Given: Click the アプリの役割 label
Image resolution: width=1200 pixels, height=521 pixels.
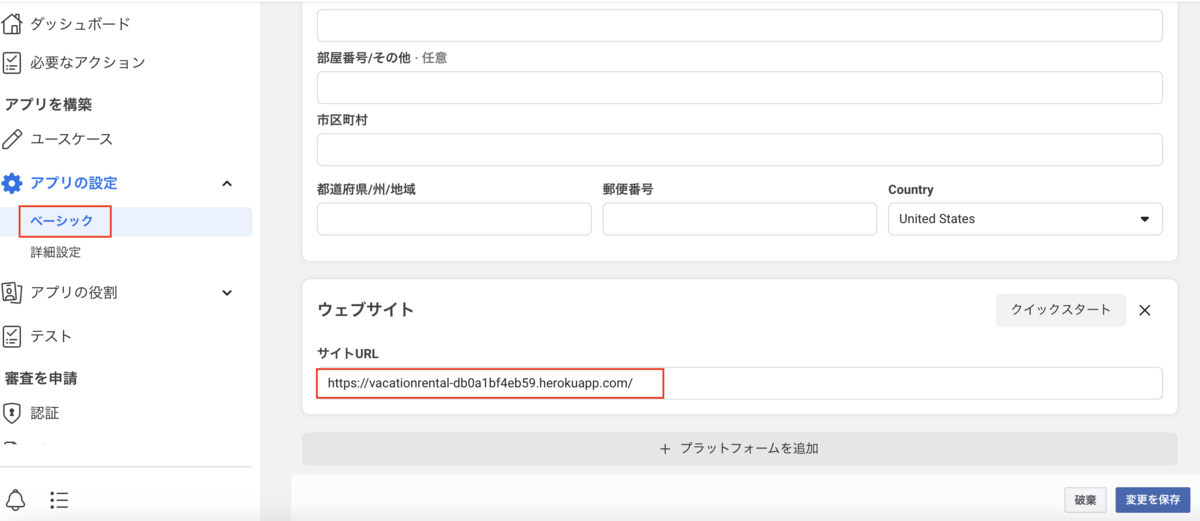Looking at the screenshot, I should click(x=74, y=293).
